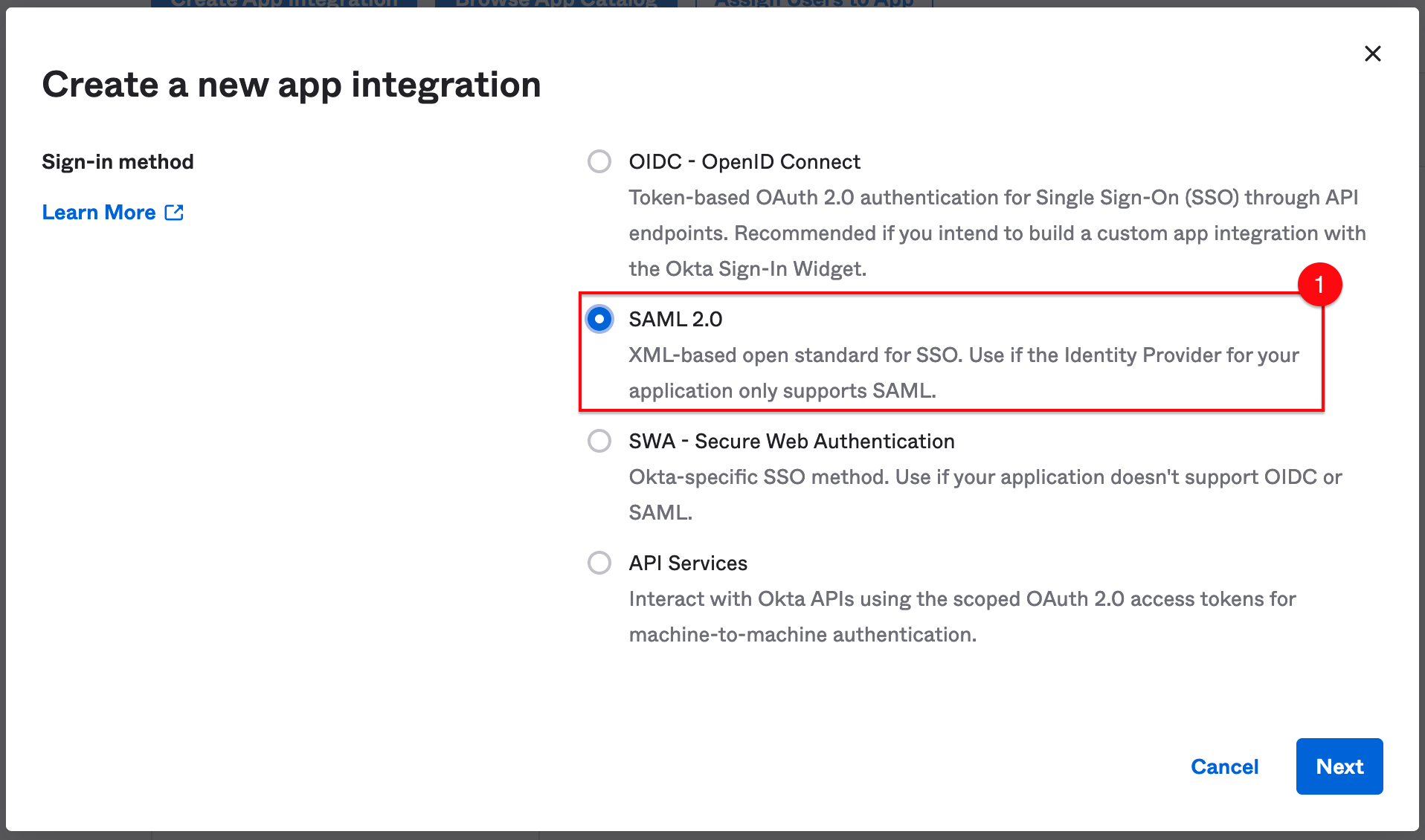
Task: Open the Learn More link
Action: [98, 212]
